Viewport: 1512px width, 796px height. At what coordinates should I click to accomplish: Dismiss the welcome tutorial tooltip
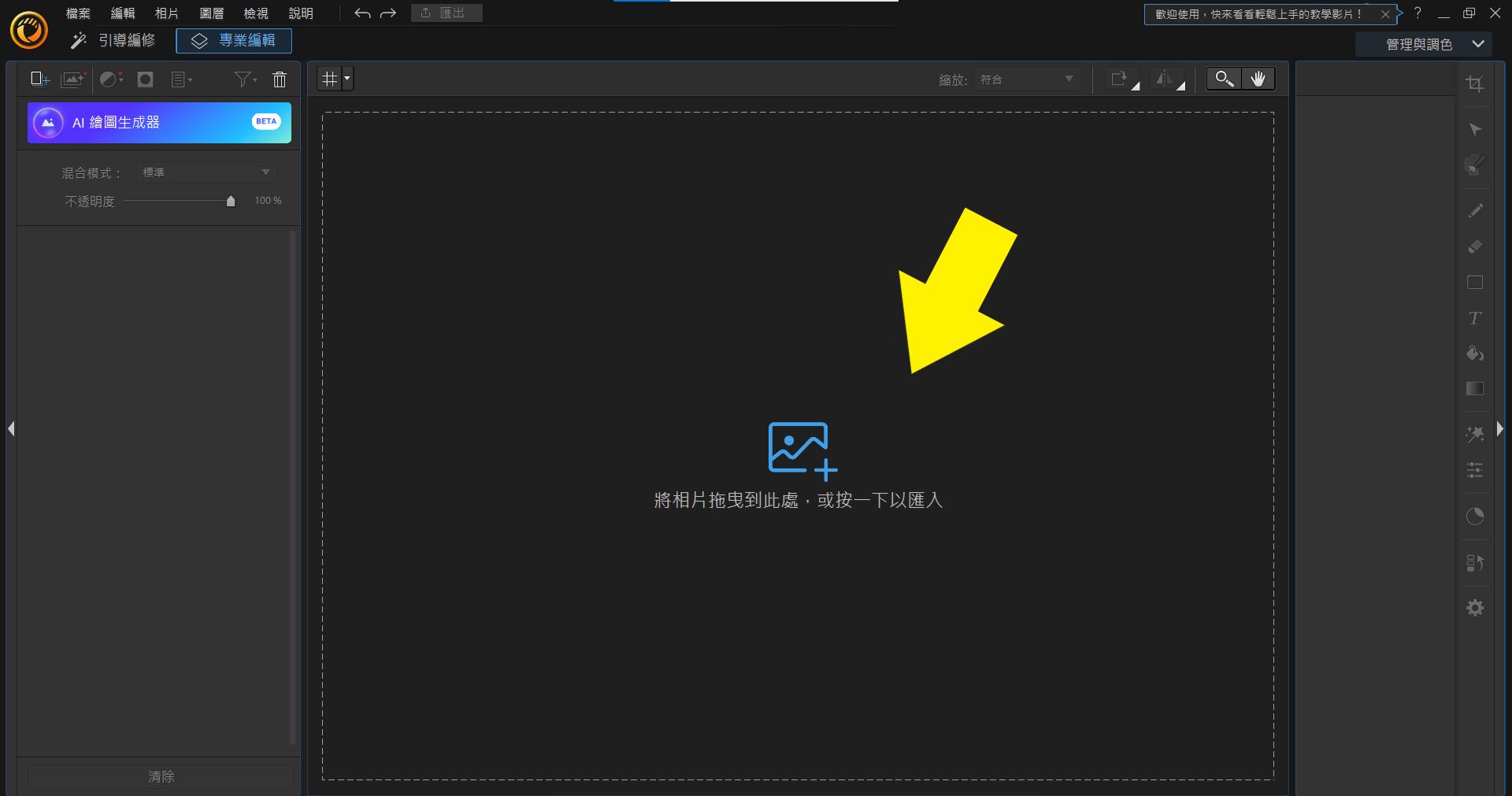coord(1385,14)
